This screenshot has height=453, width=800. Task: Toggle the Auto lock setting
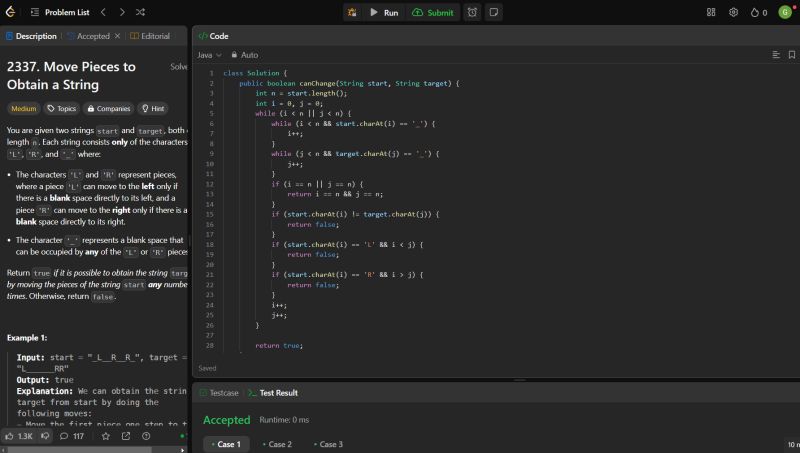244,55
